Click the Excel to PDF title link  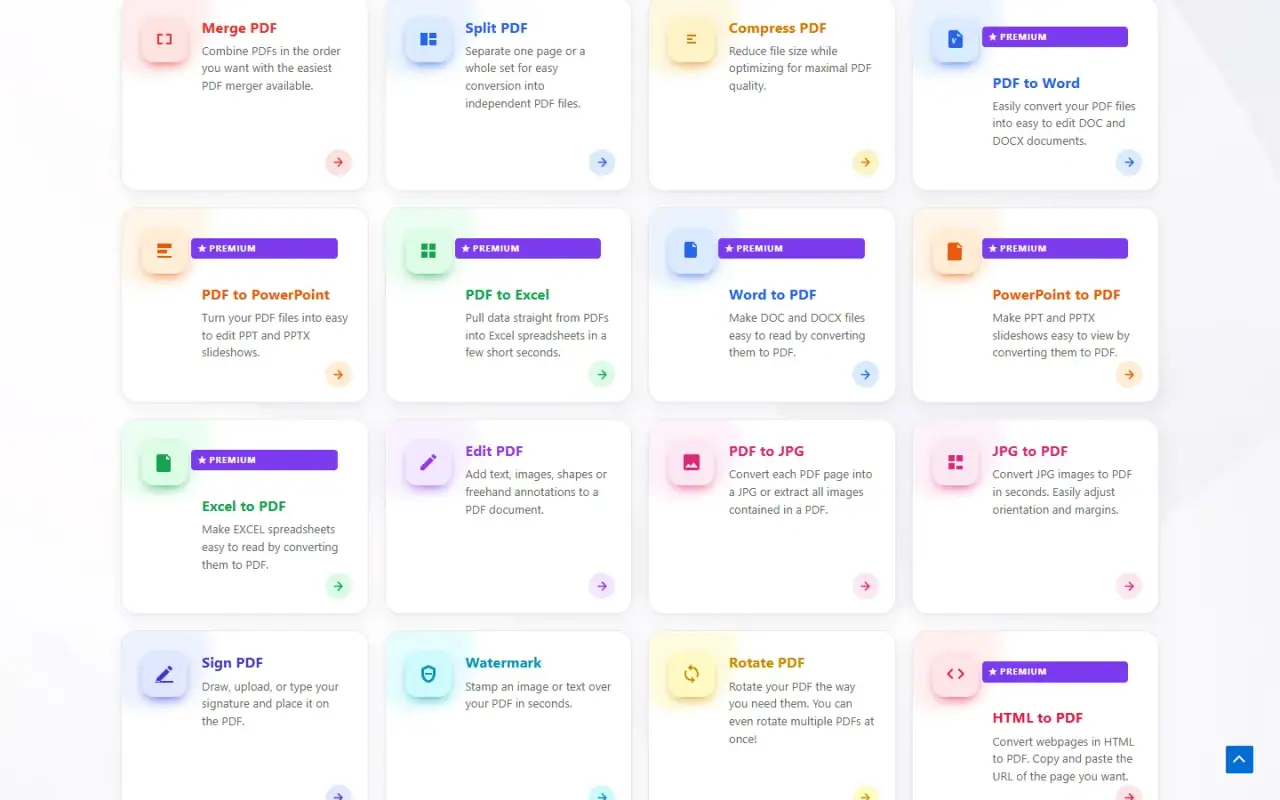click(244, 507)
